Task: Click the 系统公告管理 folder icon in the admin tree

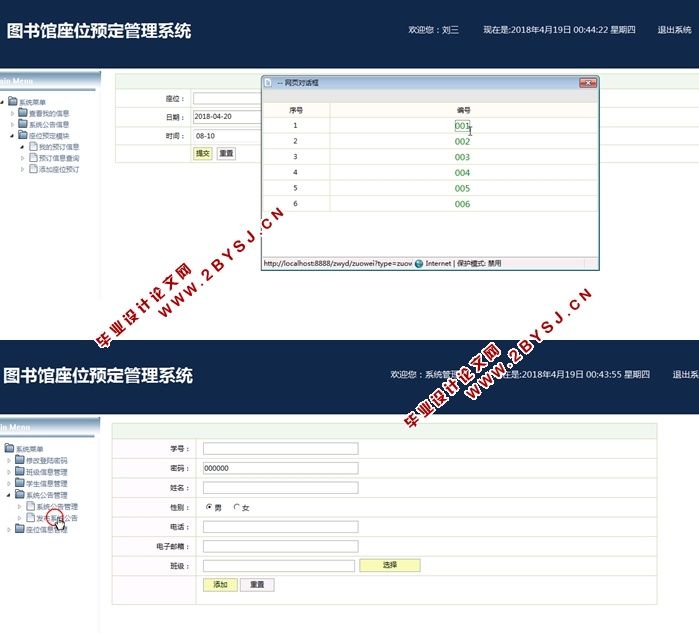Action: [x=20, y=494]
